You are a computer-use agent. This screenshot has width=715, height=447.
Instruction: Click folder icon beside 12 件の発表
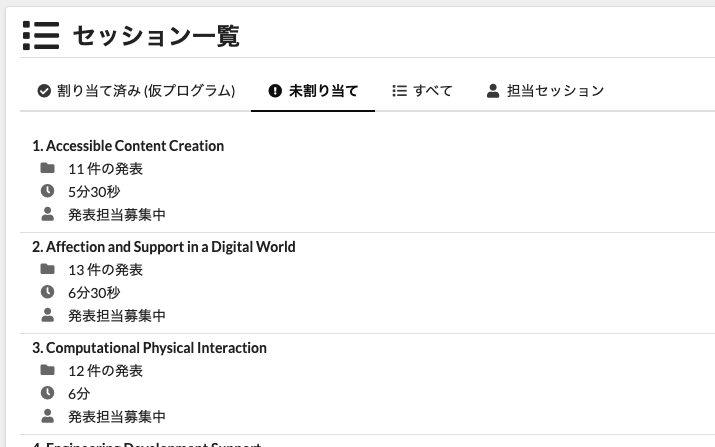(47, 370)
